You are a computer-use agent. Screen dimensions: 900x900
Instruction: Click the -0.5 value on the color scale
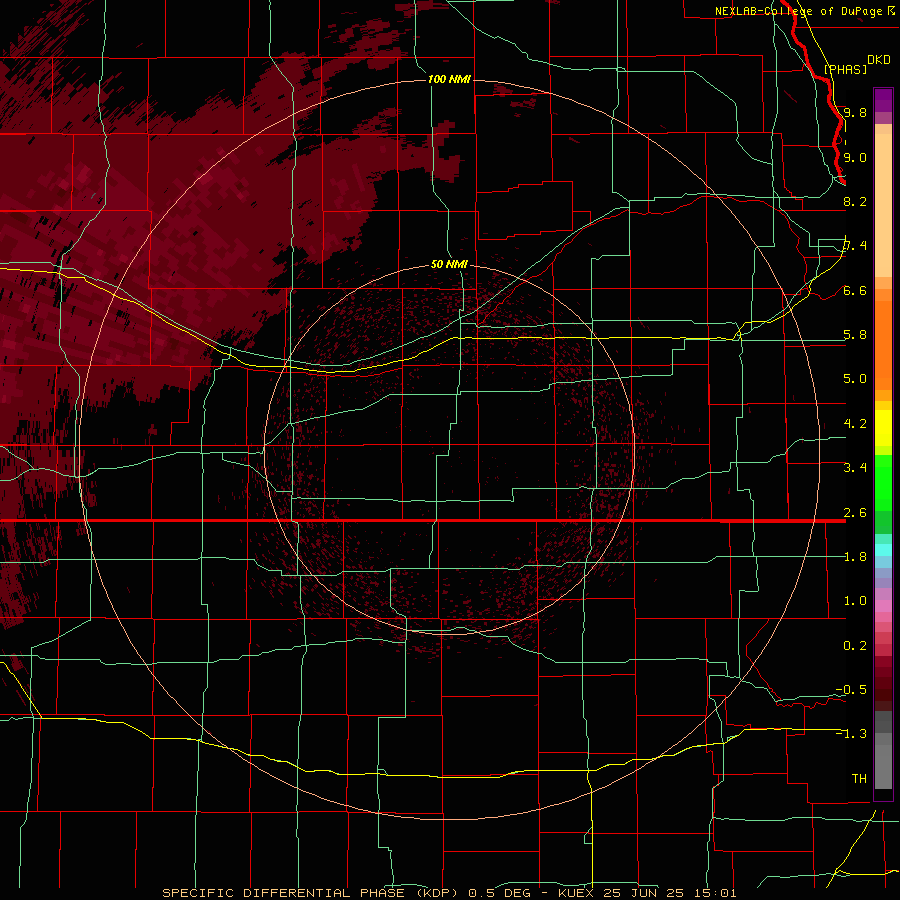tap(851, 690)
